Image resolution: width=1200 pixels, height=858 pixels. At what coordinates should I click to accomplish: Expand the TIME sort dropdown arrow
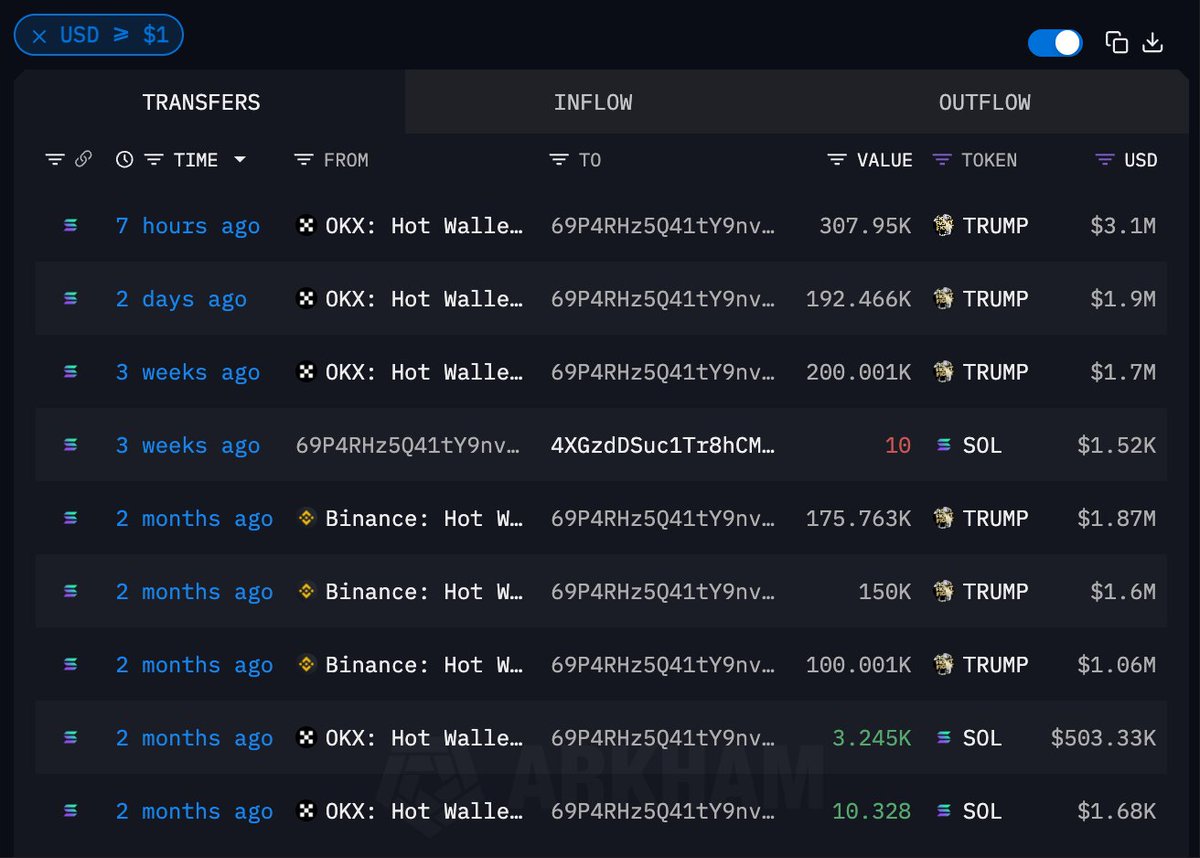[x=240, y=160]
